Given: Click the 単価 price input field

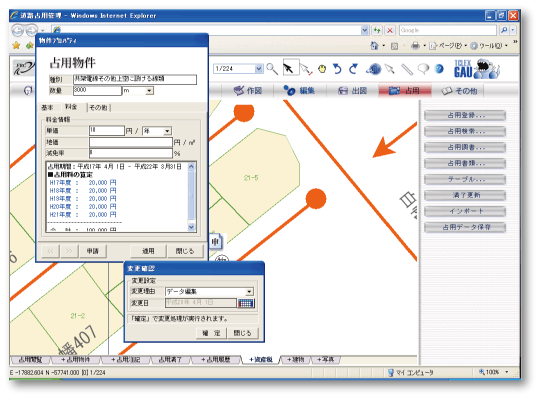Looking at the screenshot, I should [107, 130].
